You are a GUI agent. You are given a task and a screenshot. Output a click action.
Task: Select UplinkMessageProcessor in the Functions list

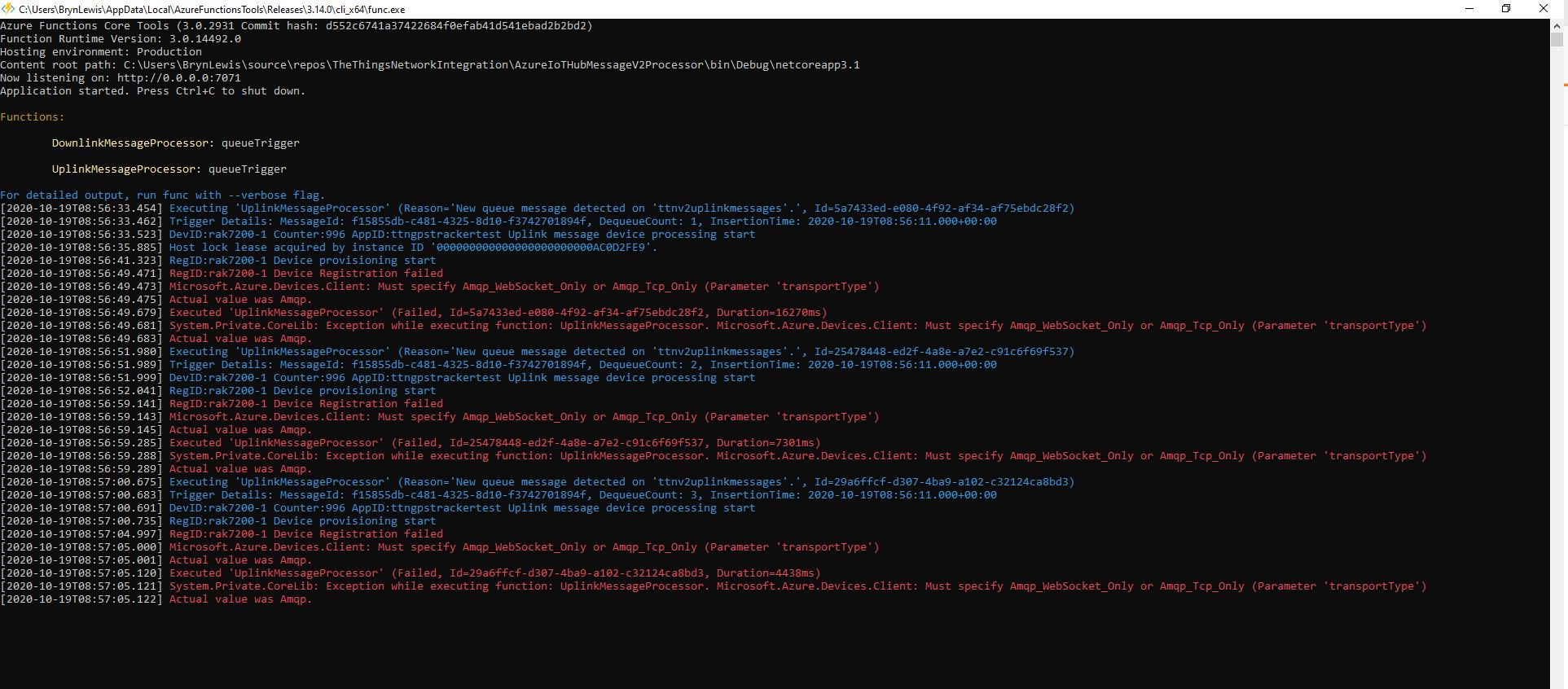(x=124, y=169)
